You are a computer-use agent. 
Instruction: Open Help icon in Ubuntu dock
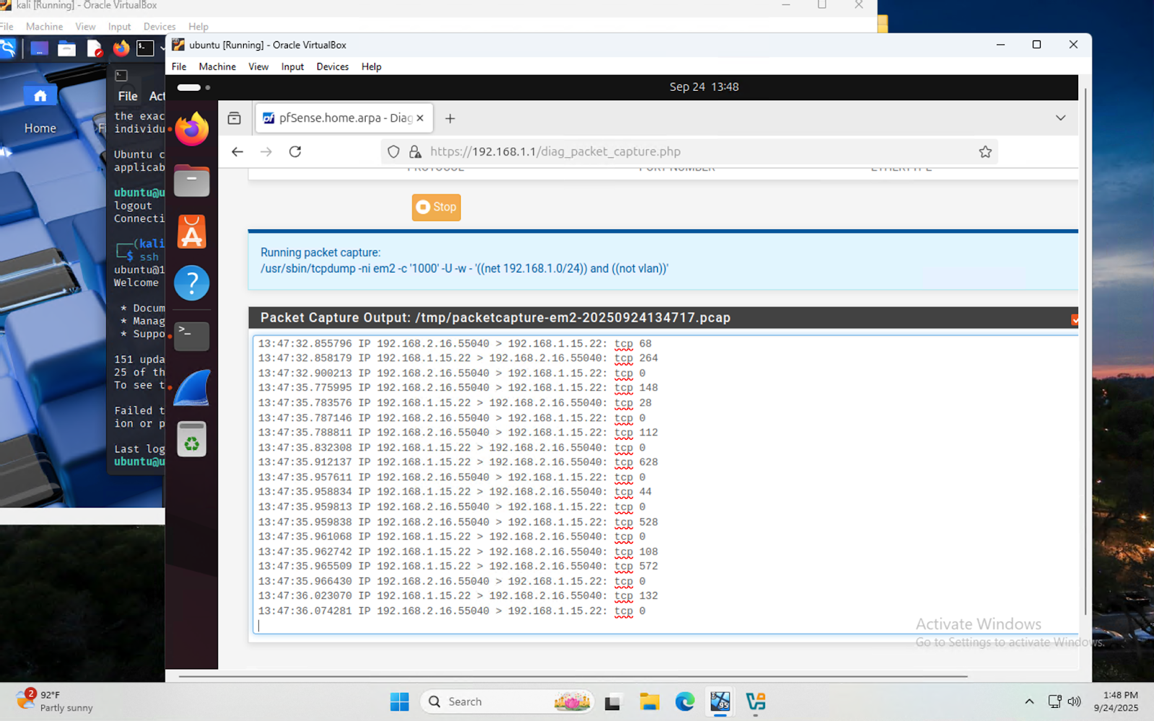pyautogui.click(x=191, y=283)
